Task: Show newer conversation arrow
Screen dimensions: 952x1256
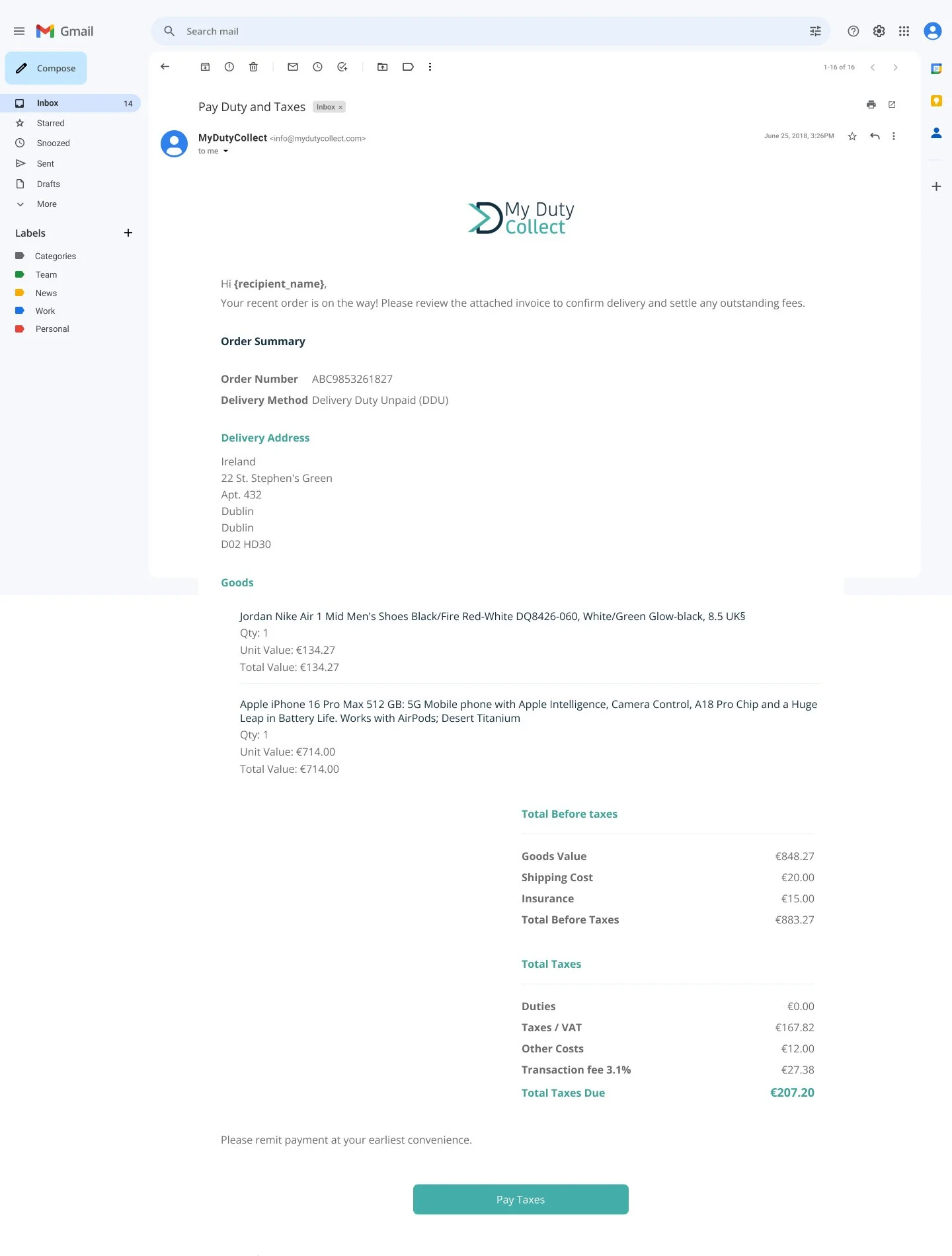Action: (873, 67)
